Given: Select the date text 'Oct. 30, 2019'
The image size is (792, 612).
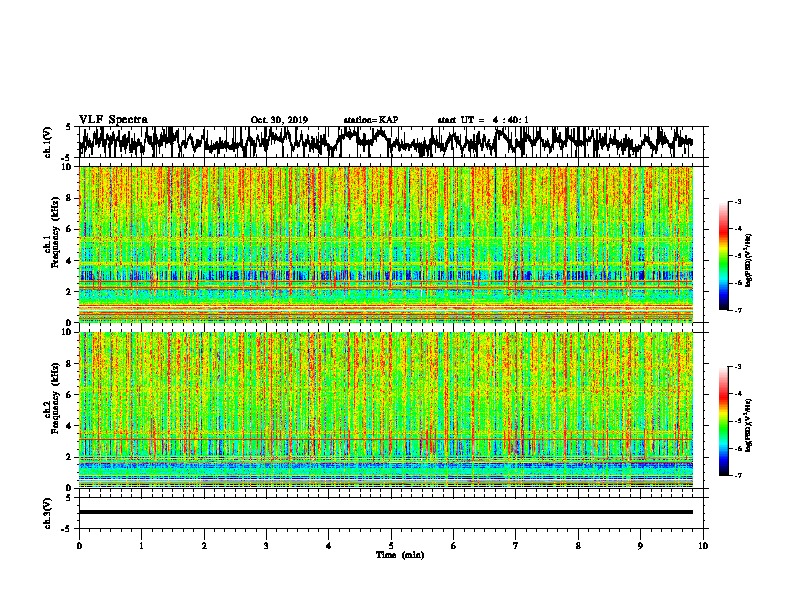Looking at the screenshot, I should (x=279, y=120).
